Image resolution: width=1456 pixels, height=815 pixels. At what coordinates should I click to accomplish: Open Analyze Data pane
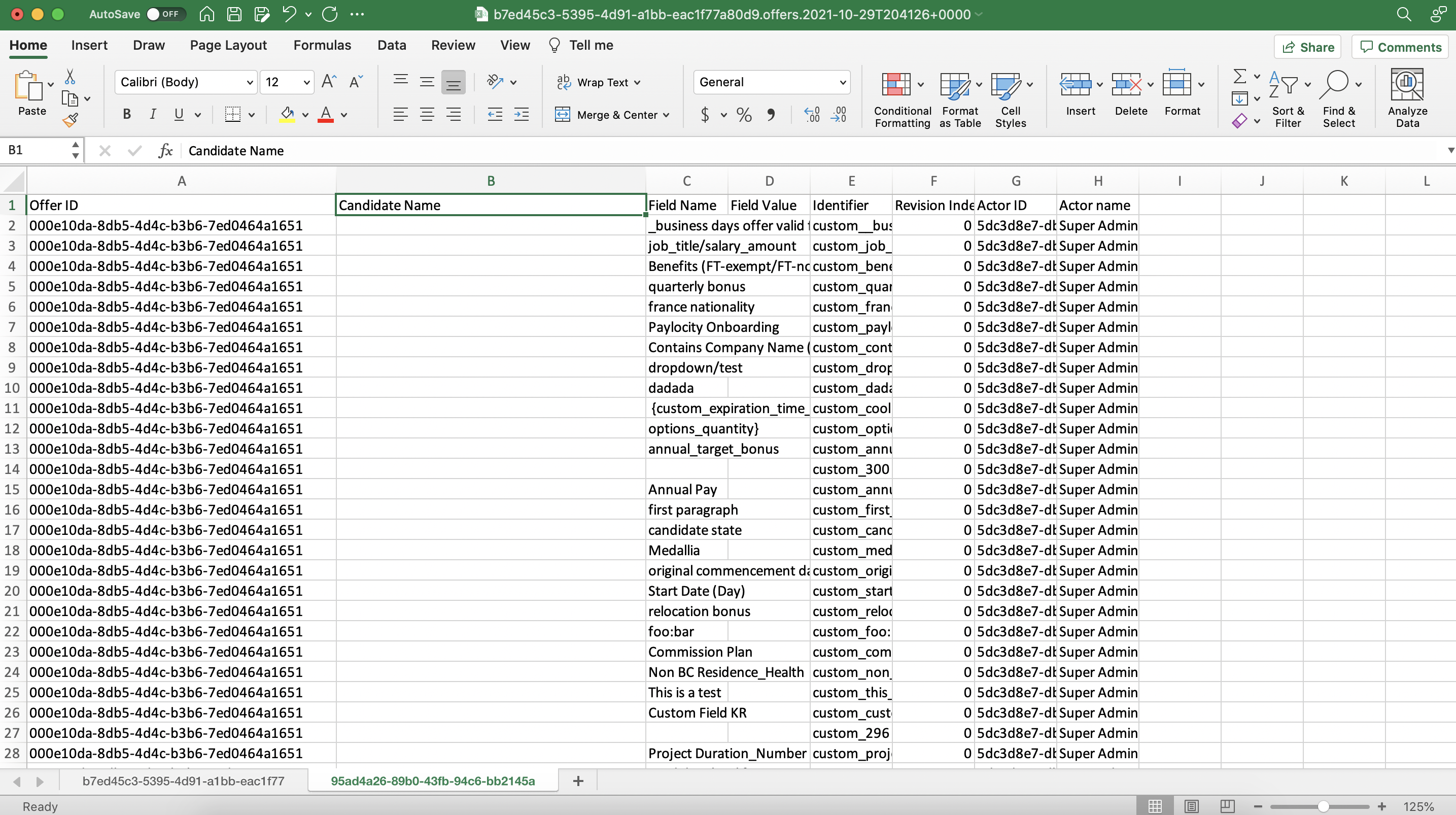click(x=1407, y=96)
